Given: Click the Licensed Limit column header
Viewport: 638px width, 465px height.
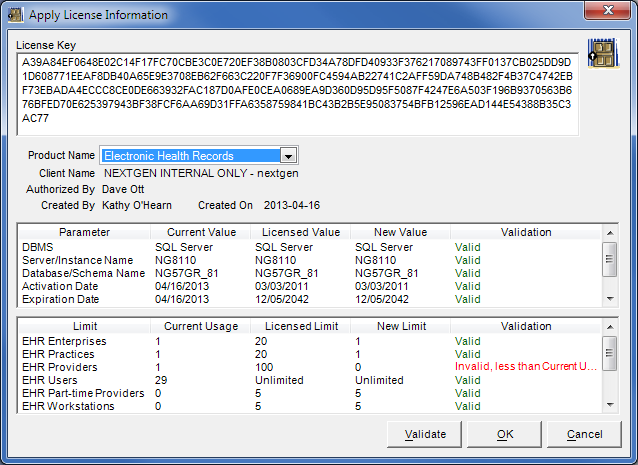Looking at the screenshot, I should (301, 326).
